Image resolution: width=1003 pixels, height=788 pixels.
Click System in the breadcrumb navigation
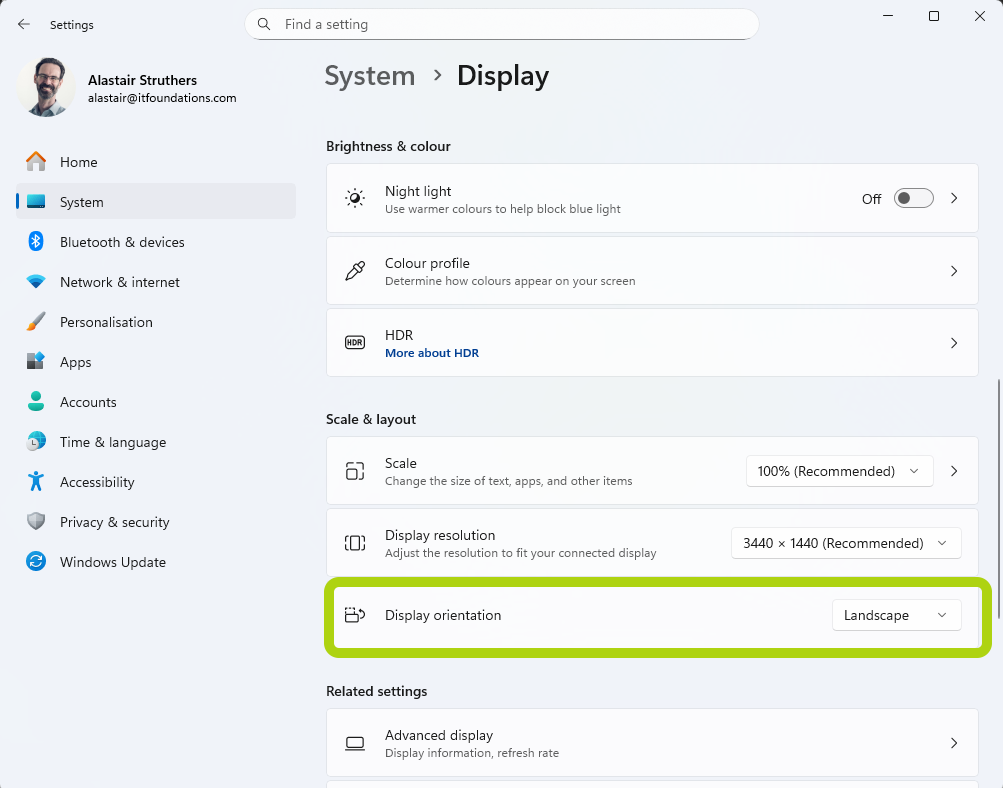(369, 75)
